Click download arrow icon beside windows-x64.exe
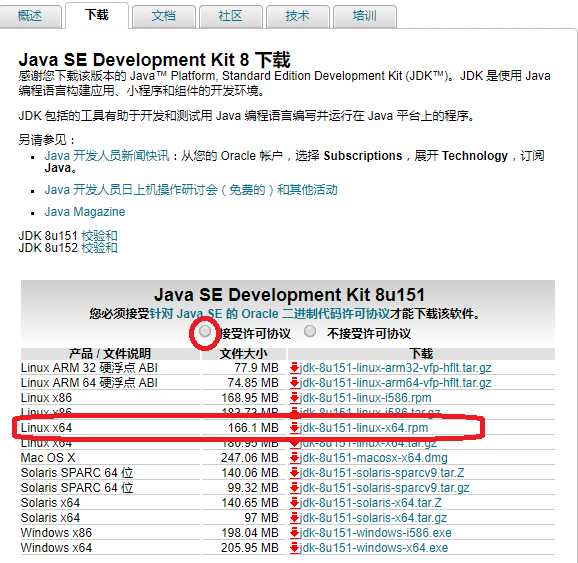This screenshot has width=578, height=563. (x=294, y=548)
